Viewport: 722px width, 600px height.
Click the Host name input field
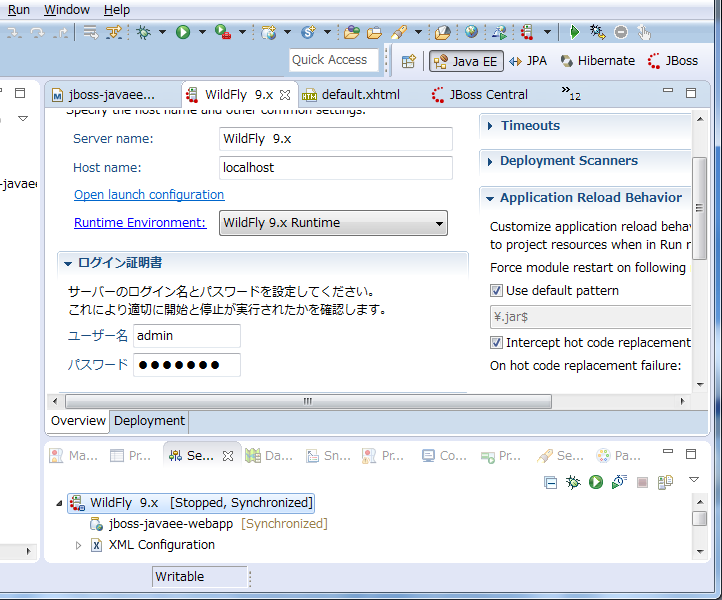(336, 168)
